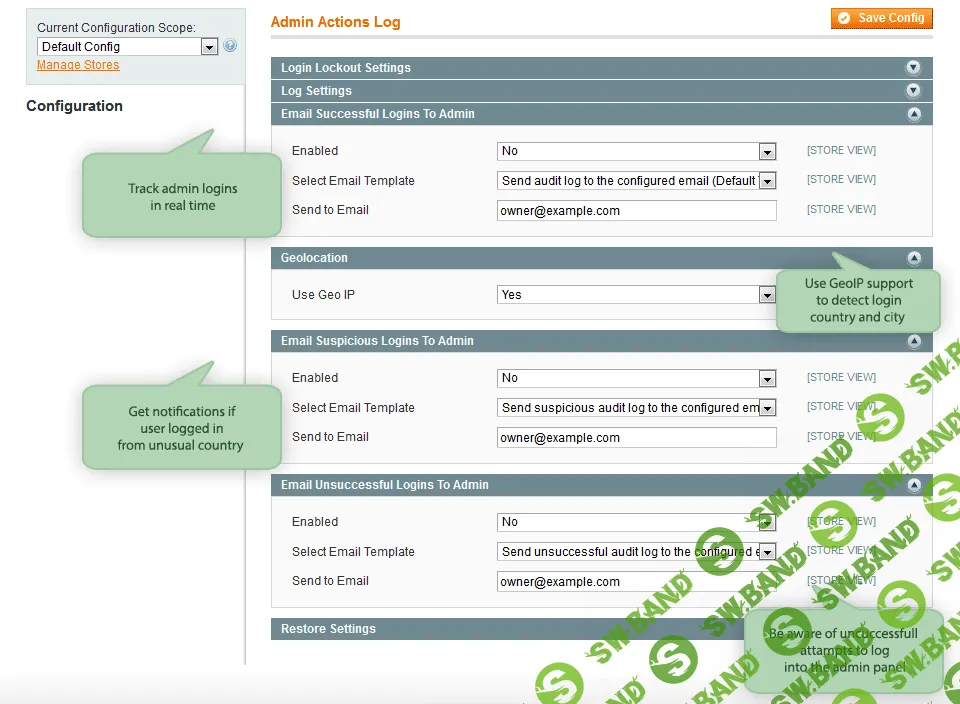Image resolution: width=960 pixels, height=704 pixels.
Task: Expand Log Settings using its circular arrow icon
Action: point(913,91)
